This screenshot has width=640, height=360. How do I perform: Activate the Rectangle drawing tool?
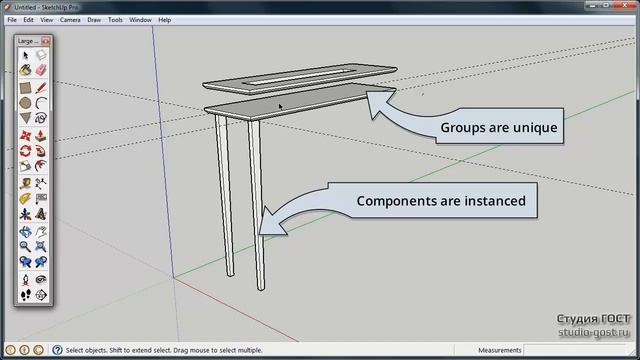click(x=25, y=88)
